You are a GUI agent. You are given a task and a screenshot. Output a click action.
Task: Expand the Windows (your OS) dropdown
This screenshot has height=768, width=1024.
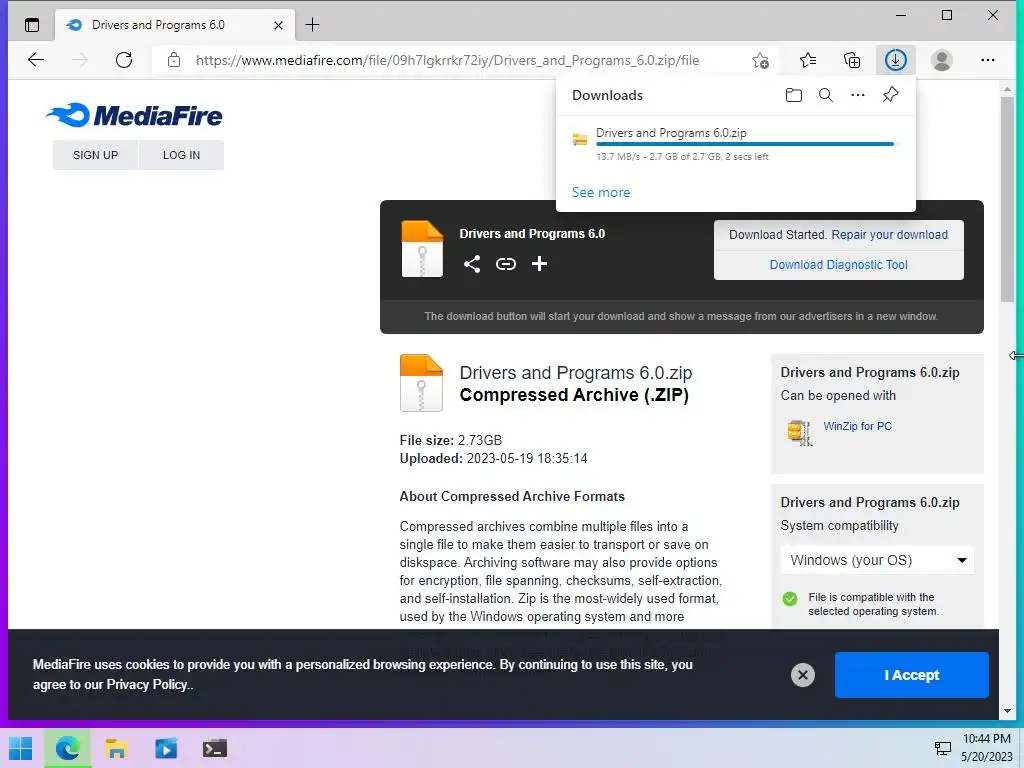(877, 560)
